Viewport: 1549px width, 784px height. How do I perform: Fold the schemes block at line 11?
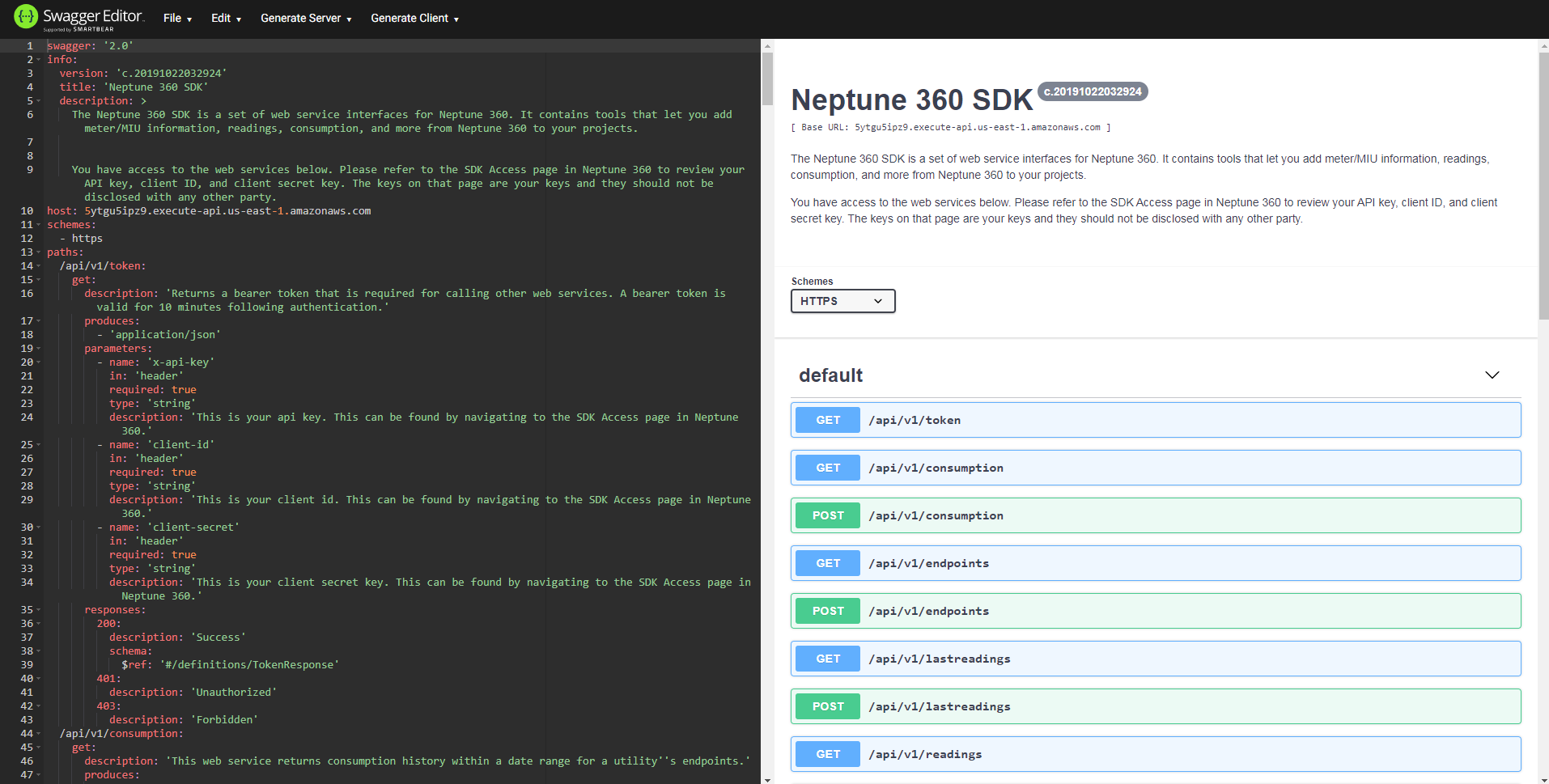coord(38,225)
